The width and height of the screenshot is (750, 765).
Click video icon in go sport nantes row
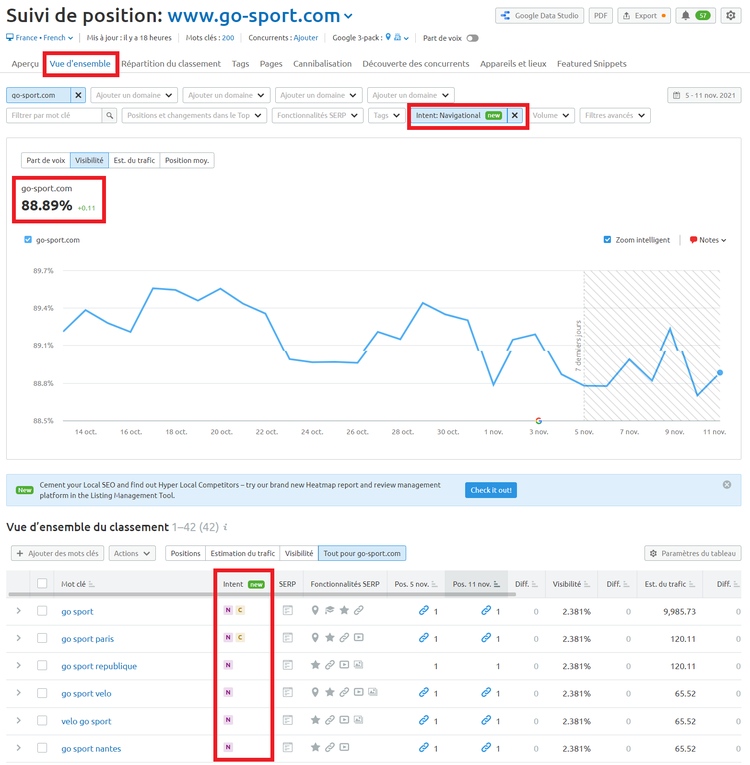344,747
